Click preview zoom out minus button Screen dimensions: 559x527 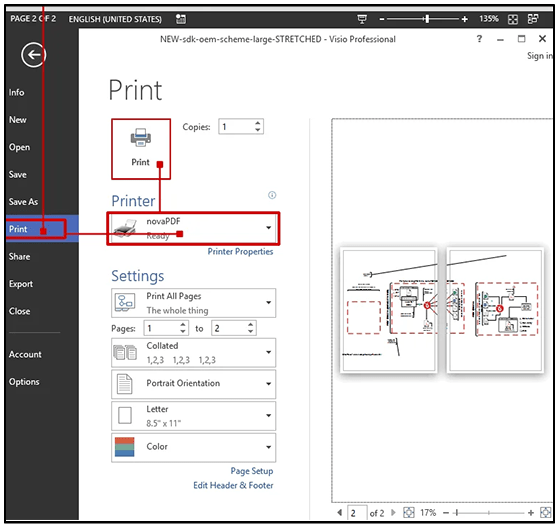click(446, 513)
